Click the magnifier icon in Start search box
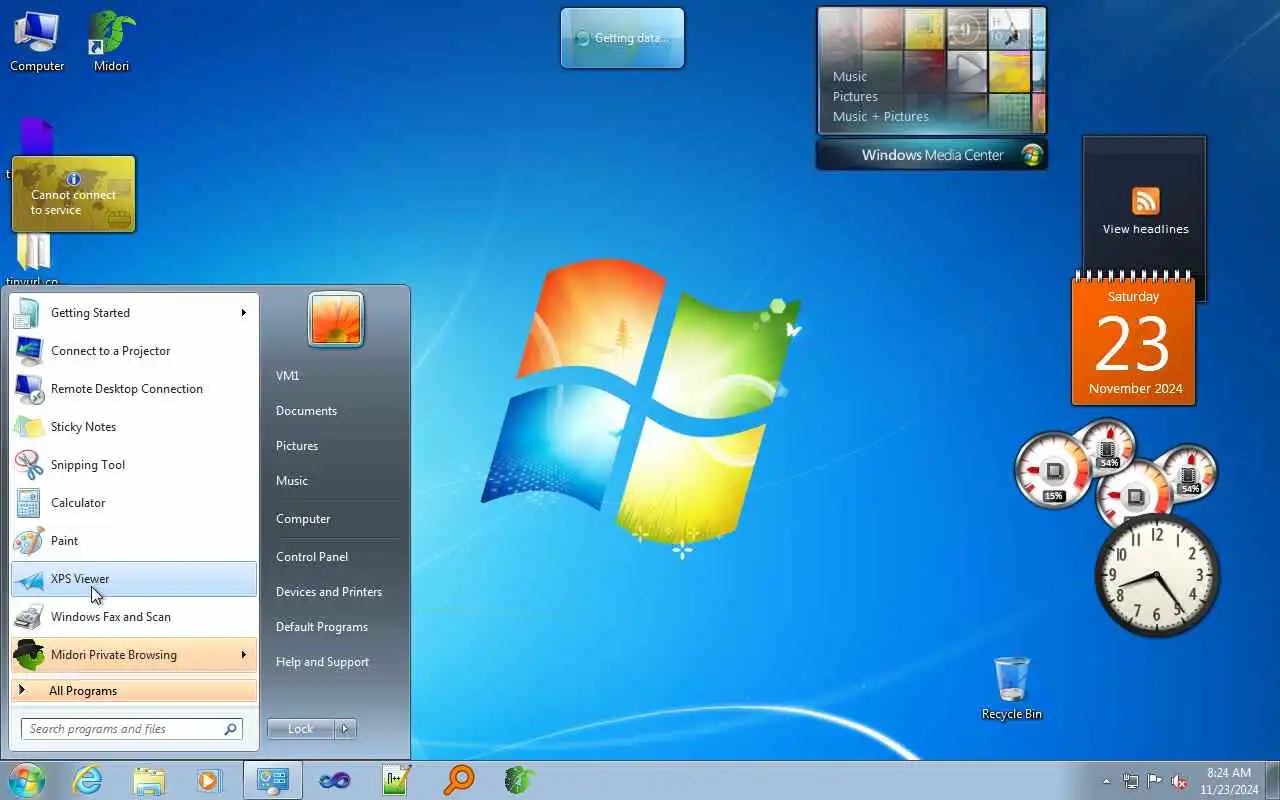This screenshot has height=800, width=1280. [230, 729]
